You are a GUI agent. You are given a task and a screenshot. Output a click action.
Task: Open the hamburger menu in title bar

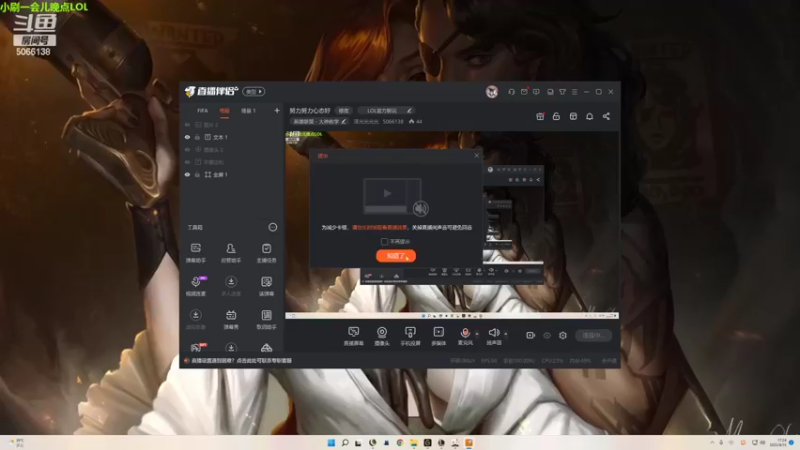click(x=574, y=92)
